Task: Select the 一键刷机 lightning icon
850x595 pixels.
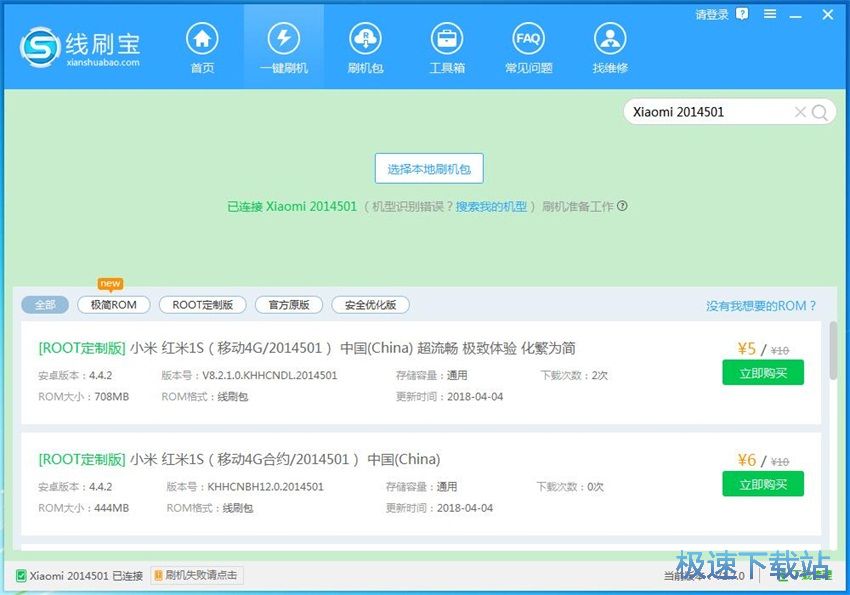Action: [284, 38]
